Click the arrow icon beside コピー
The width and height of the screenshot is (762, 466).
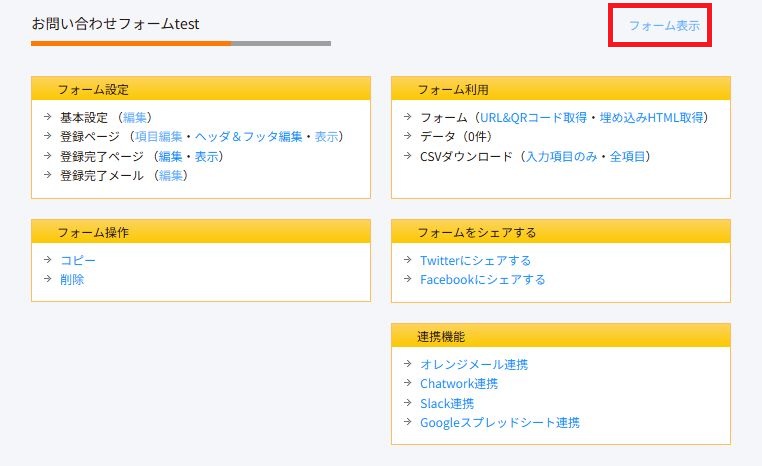coord(48,259)
